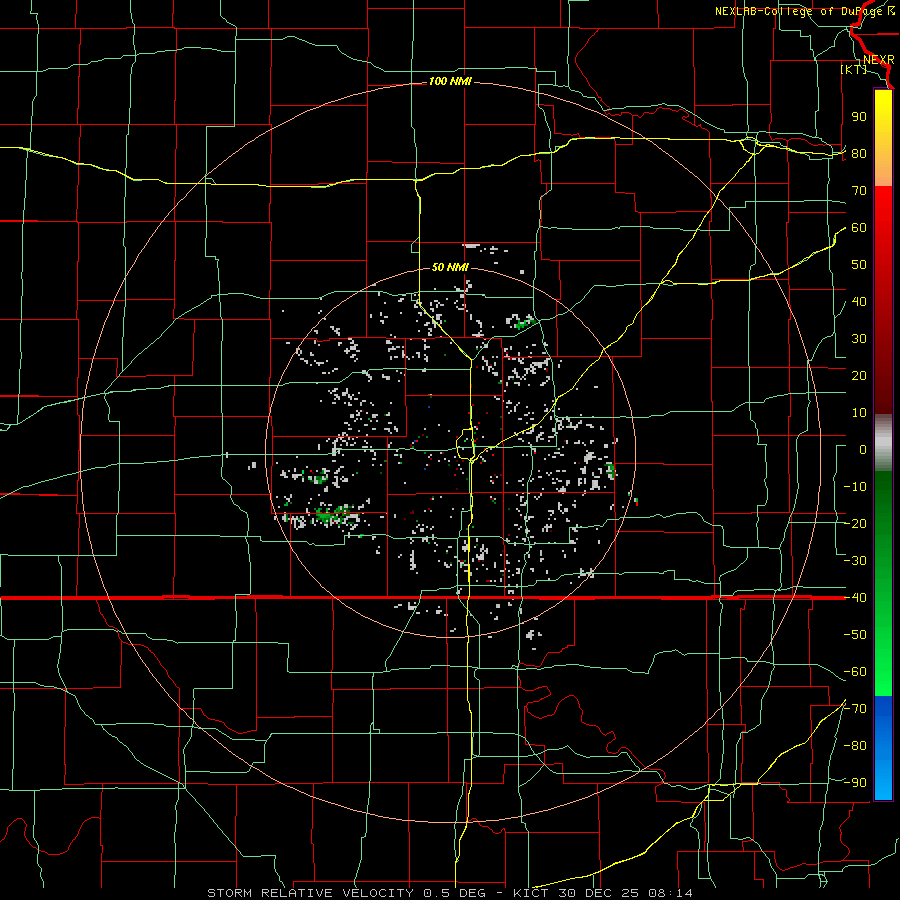Click the -80 value on the scale
The height and width of the screenshot is (900, 900).
click(x=855, y=746)
